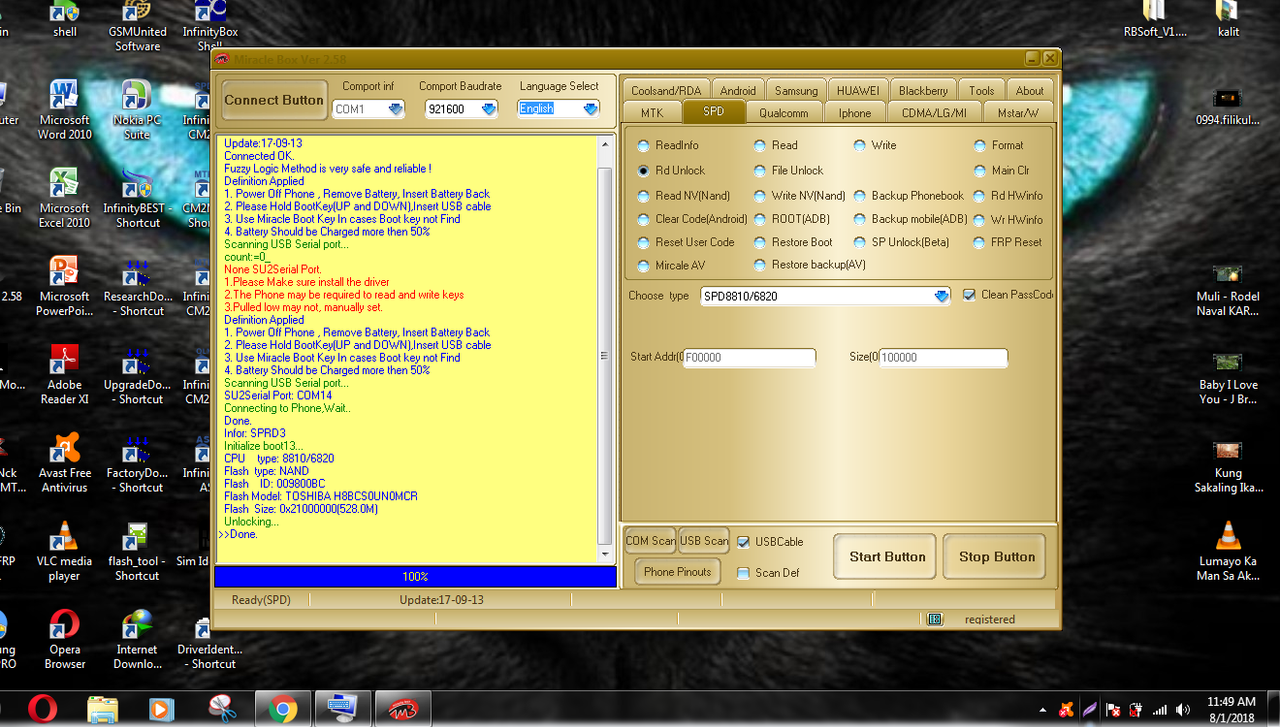
Task: Click the COM Scan button
Action: point(651,541)
